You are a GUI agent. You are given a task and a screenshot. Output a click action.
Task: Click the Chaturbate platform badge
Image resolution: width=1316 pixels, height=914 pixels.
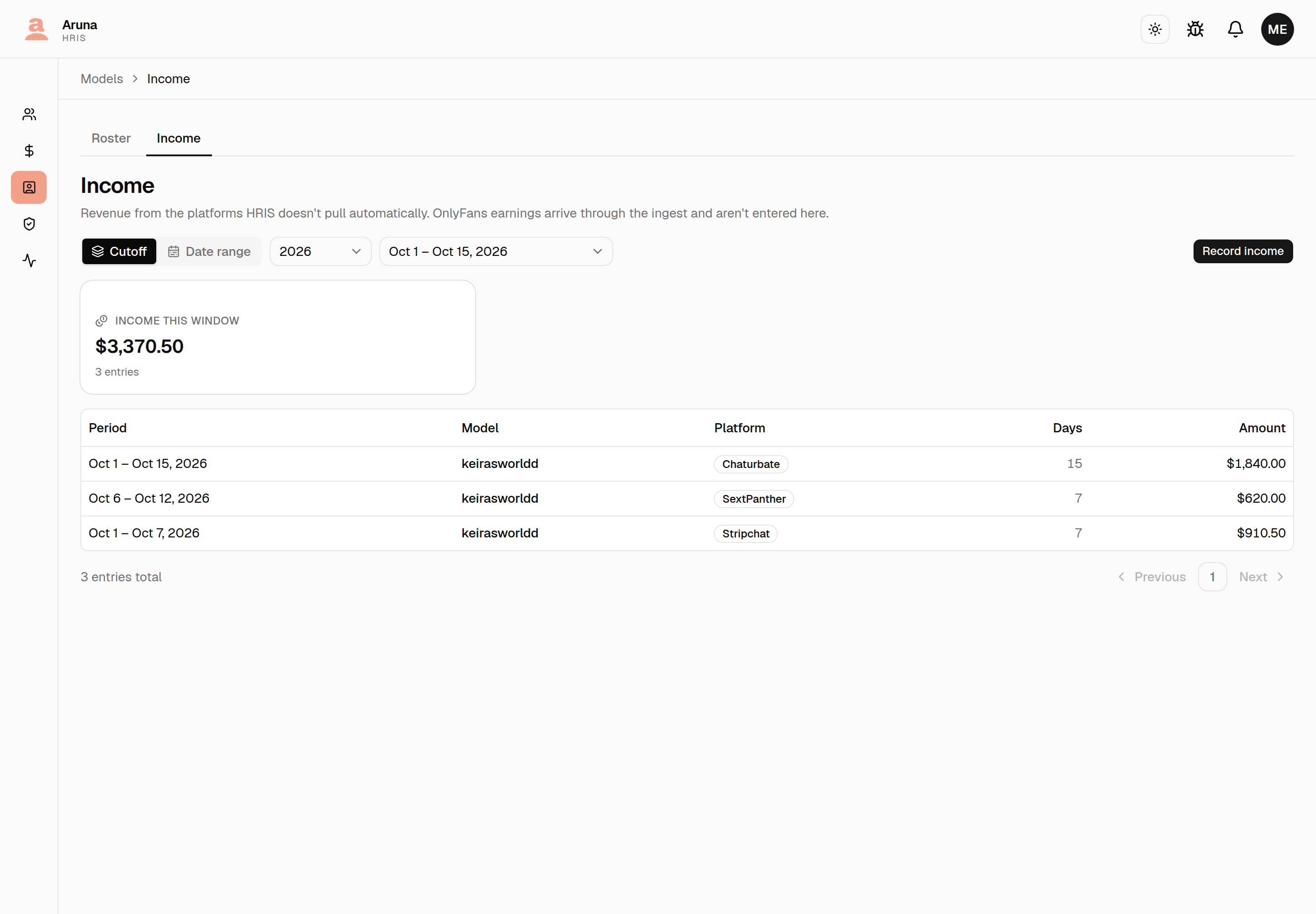point(751,464)
